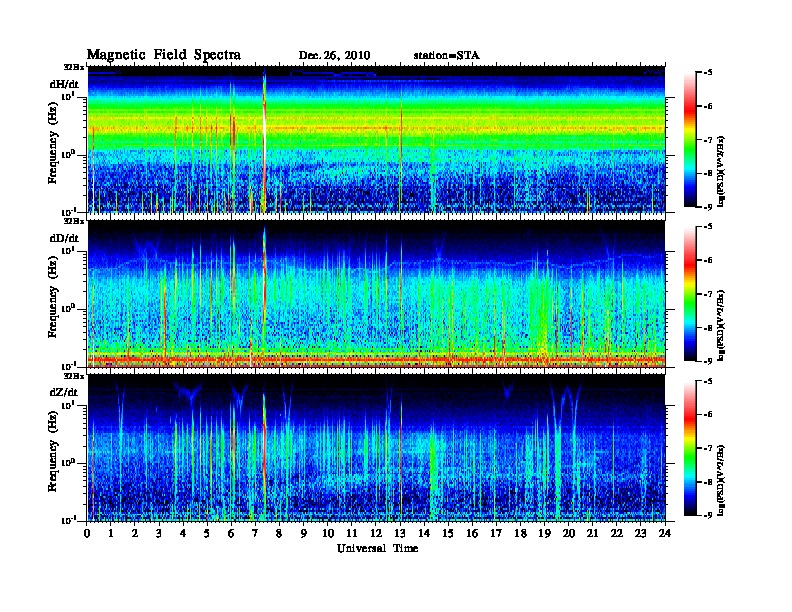Image resolution: width=792 pixels, height=612 pixels.
Task: Click the dH/dt spectrogram color bar
Action: [x=690, y=140]
